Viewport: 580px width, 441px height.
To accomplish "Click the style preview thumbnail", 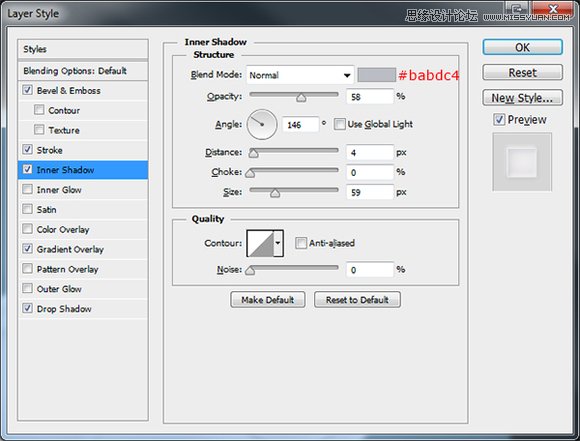I will pyautogui.click(x=522, y=162).
